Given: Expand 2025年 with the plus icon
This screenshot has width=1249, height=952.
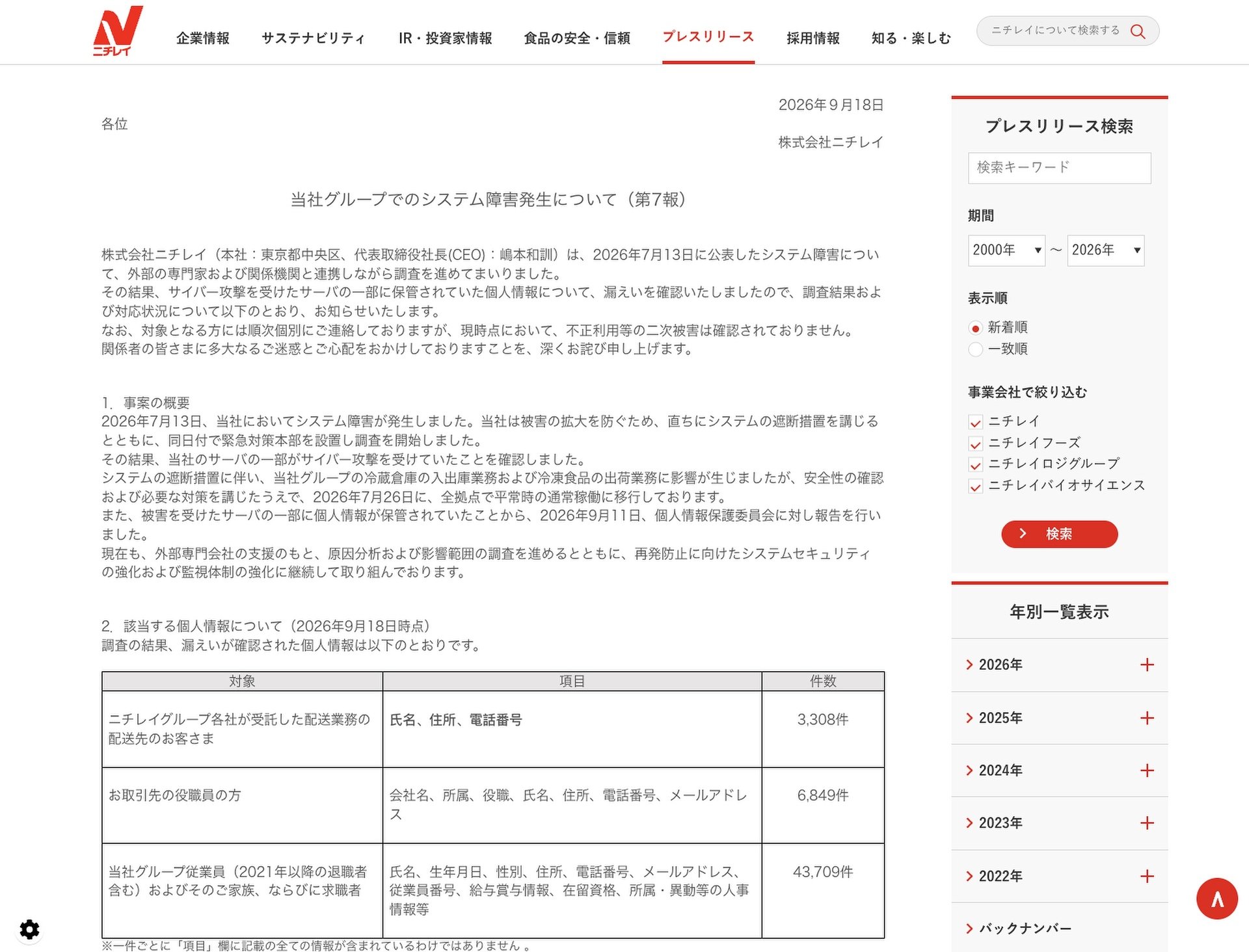Looking at the screenshot, I should (x=1147, y=718).
